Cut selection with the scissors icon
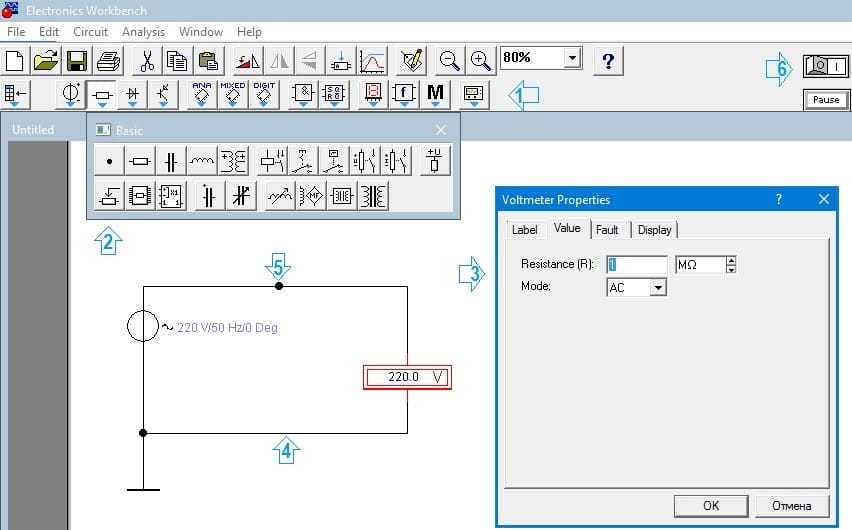The width and height of the screenshot is (852, 530). pyautogui.click(x=147, y=61)
